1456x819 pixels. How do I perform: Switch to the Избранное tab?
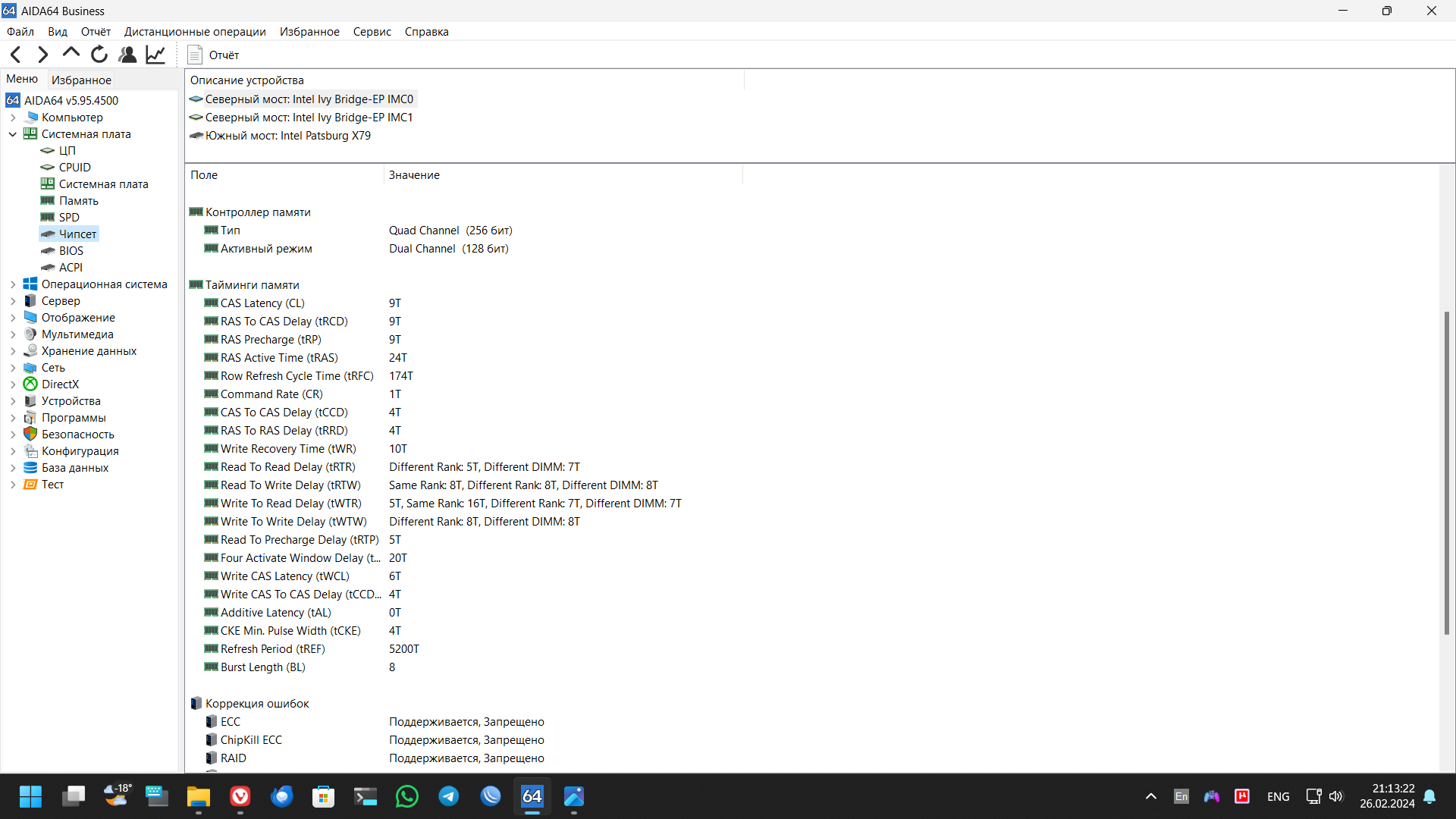tap(81, 80)
